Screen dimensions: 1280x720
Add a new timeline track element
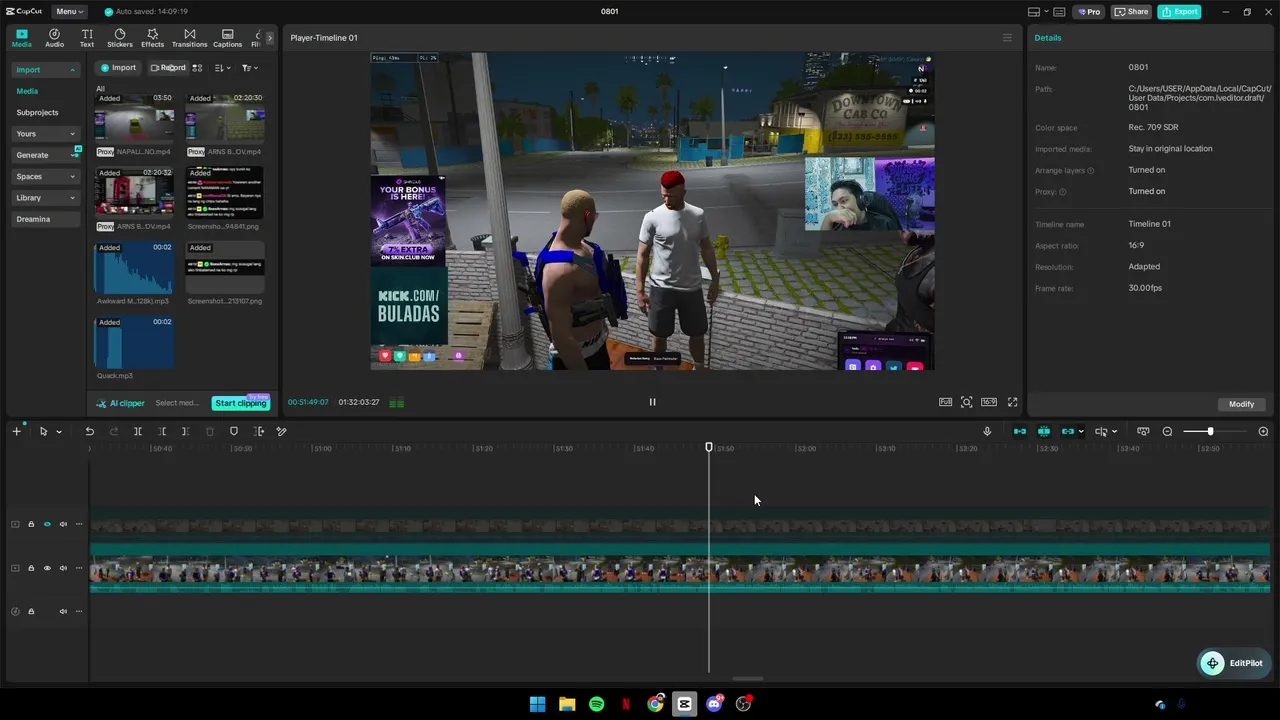(x=16, y=431)
